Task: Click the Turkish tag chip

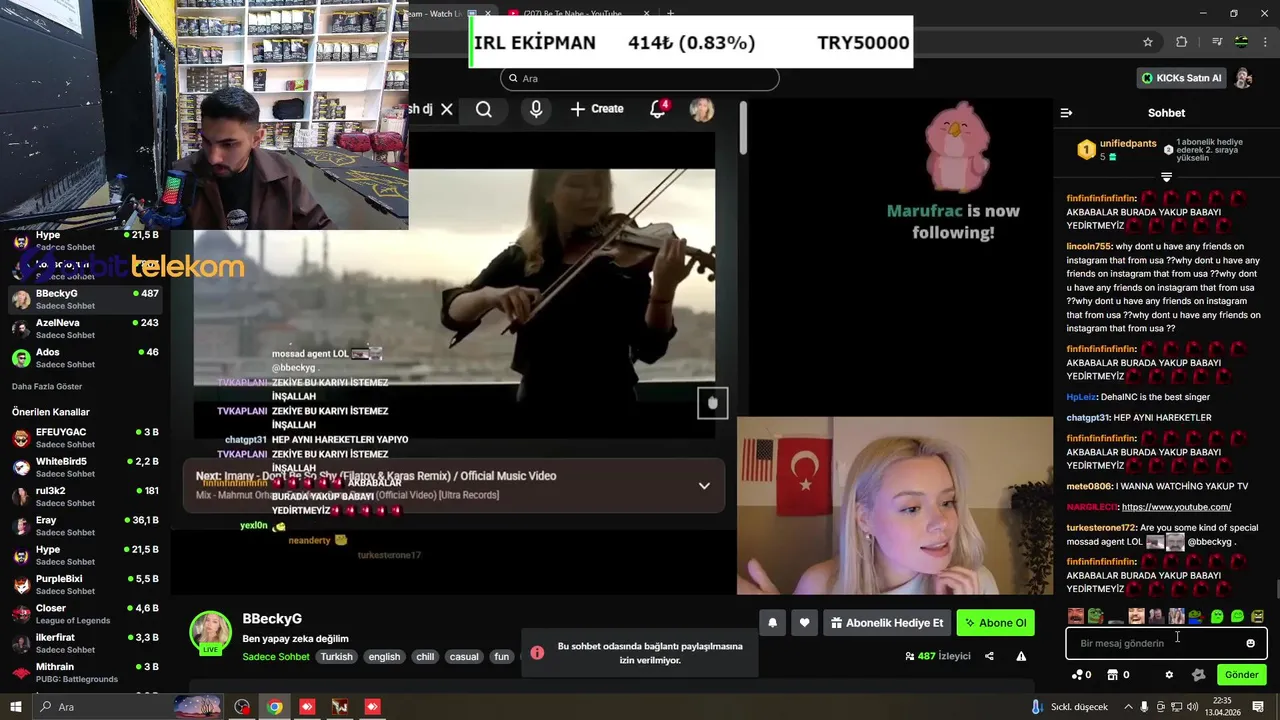Action: pos(336,657)
